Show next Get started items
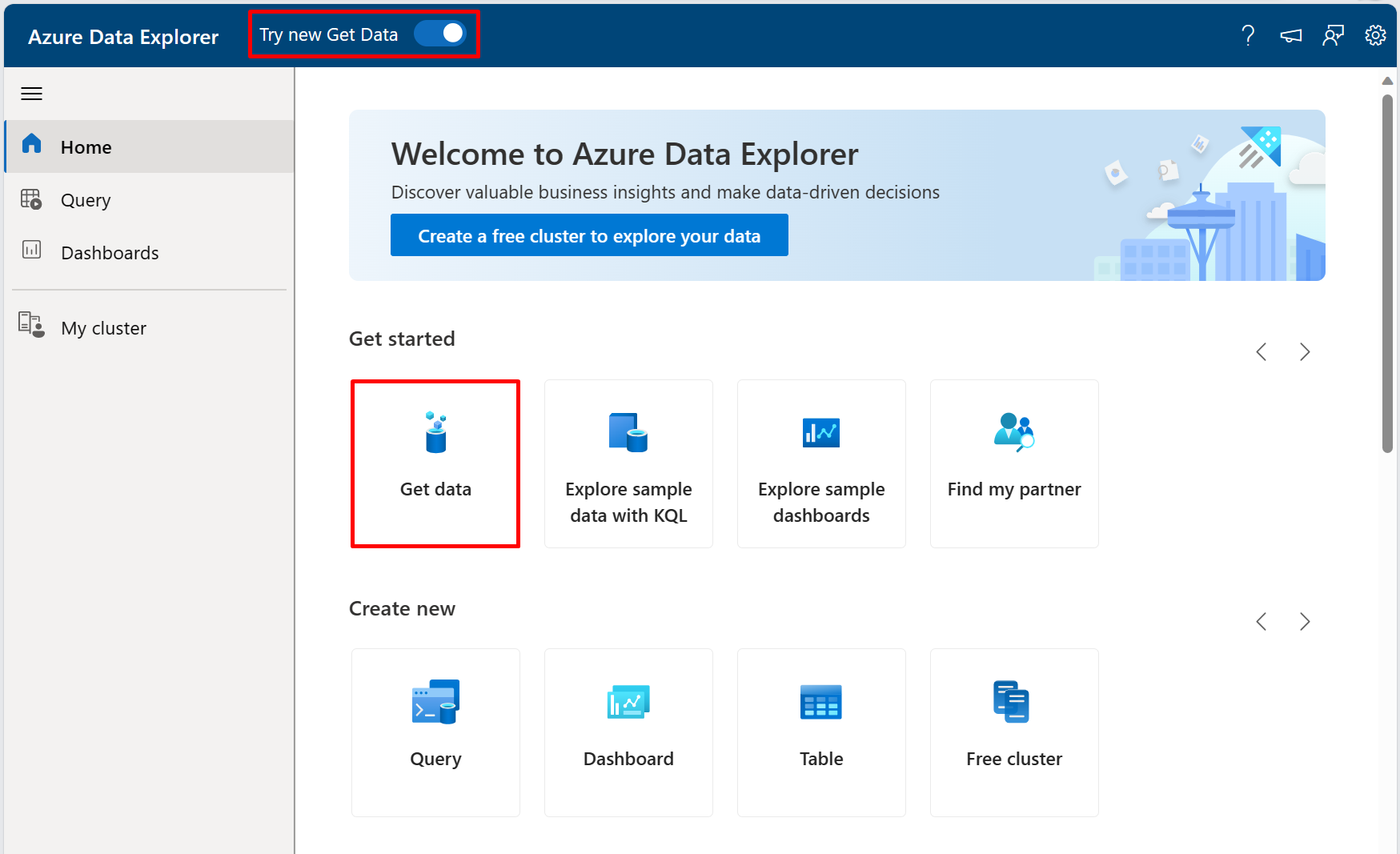Viewport: 1400px width, 854px height. [1305, 352]
